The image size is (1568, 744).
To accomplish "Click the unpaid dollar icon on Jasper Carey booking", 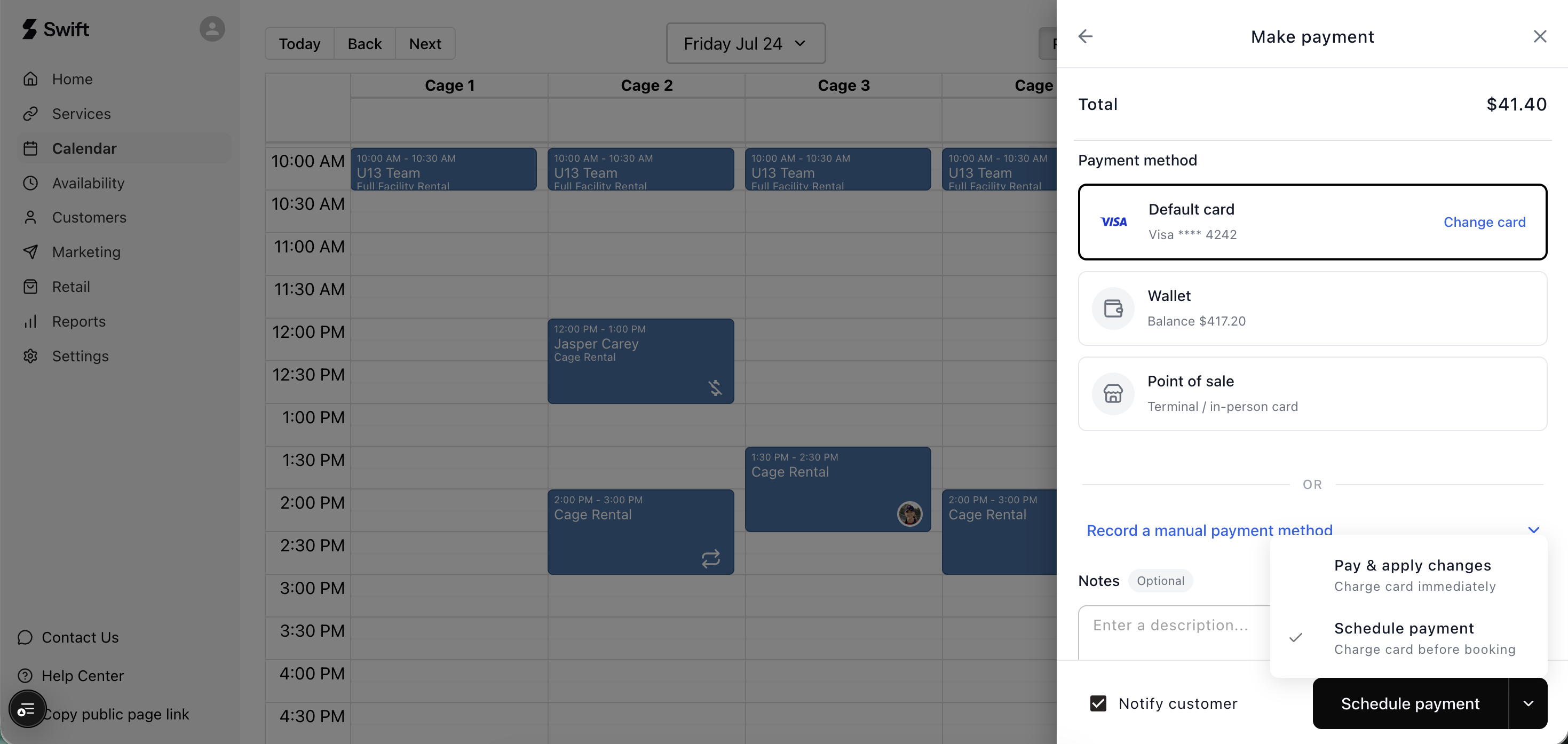I will tap(715, 388).
